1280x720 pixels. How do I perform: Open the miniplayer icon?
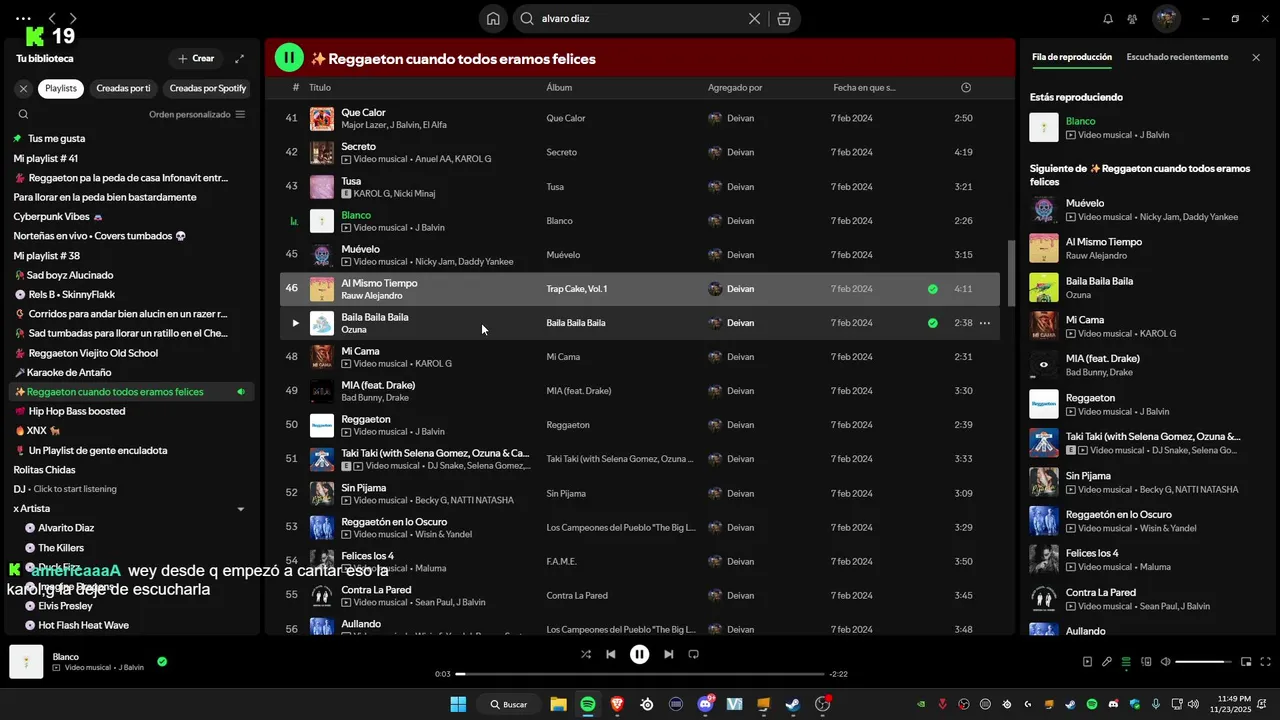(1246, 661)
